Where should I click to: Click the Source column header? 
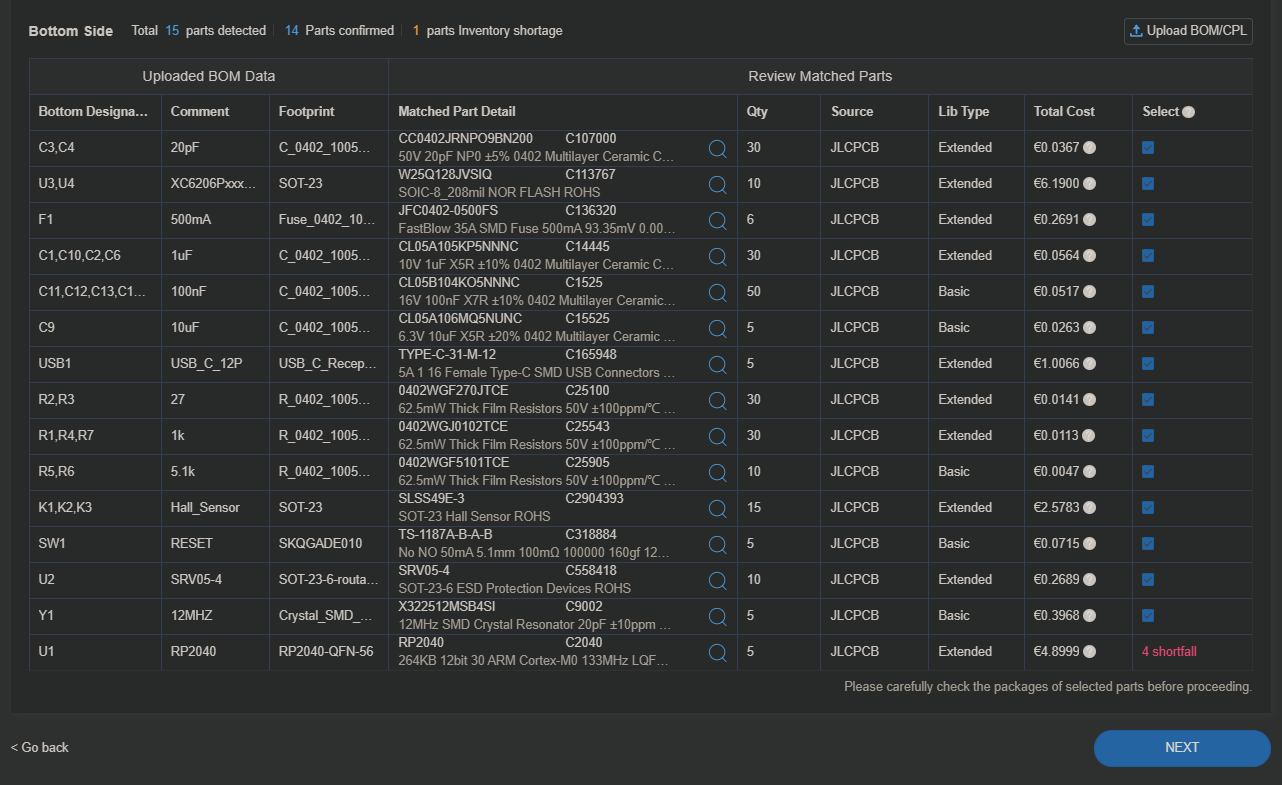(x=852, y=112)
